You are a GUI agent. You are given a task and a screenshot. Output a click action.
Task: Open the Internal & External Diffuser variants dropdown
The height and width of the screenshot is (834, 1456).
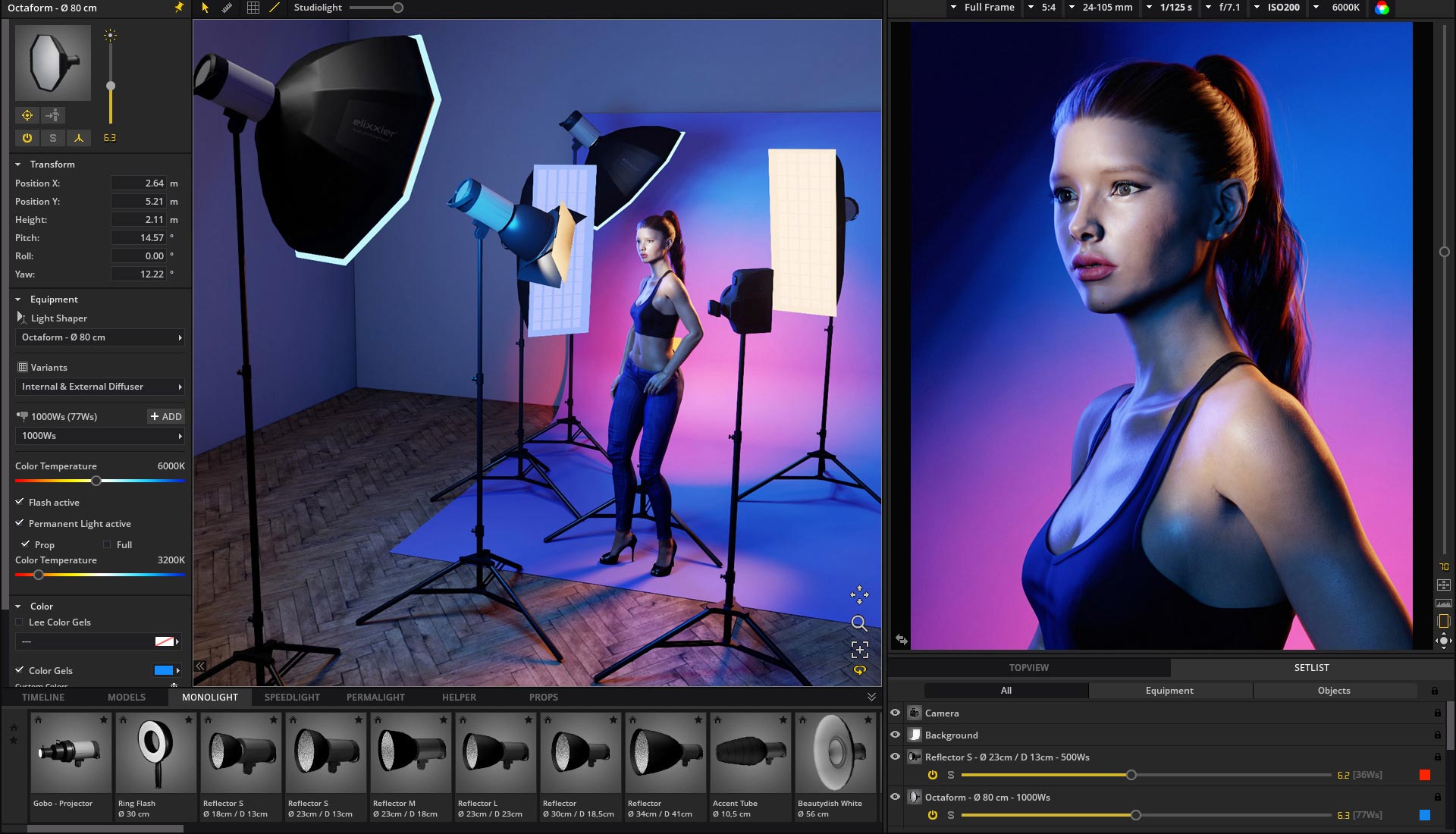point(99,387)
